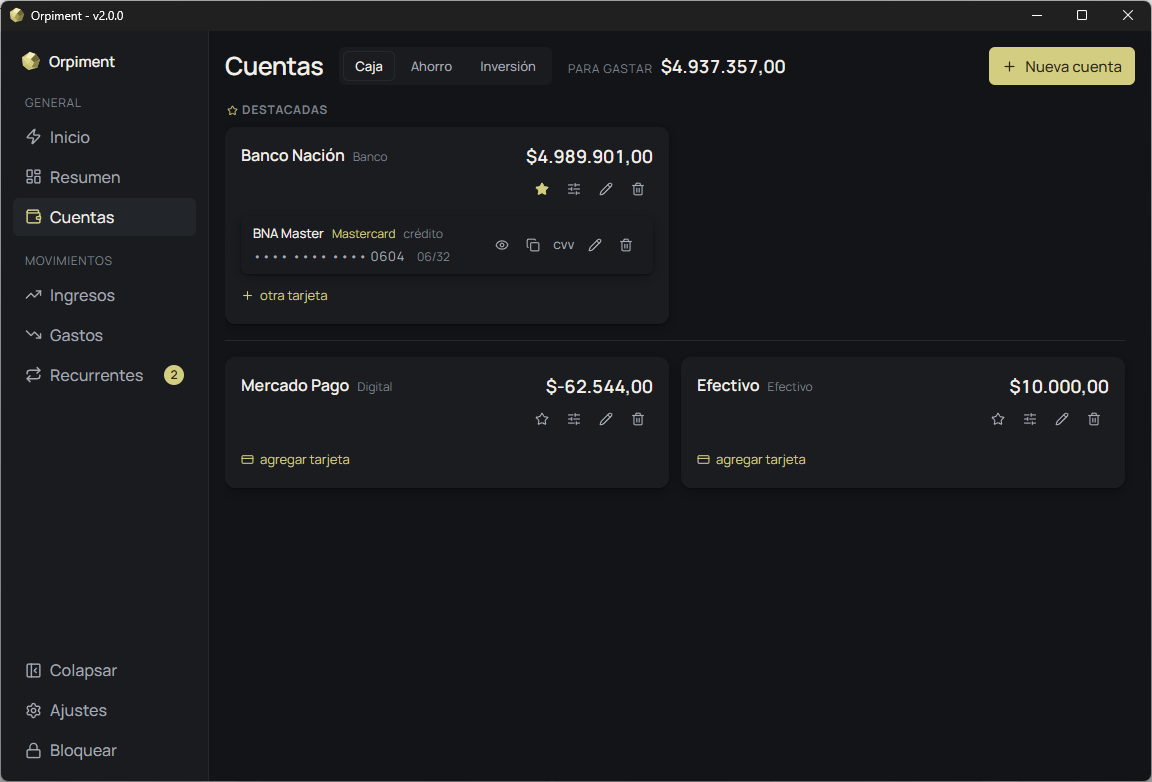
Task: Open adjust settings for Efectivo
Action: pyautogui.click(x=1030, y=419)
